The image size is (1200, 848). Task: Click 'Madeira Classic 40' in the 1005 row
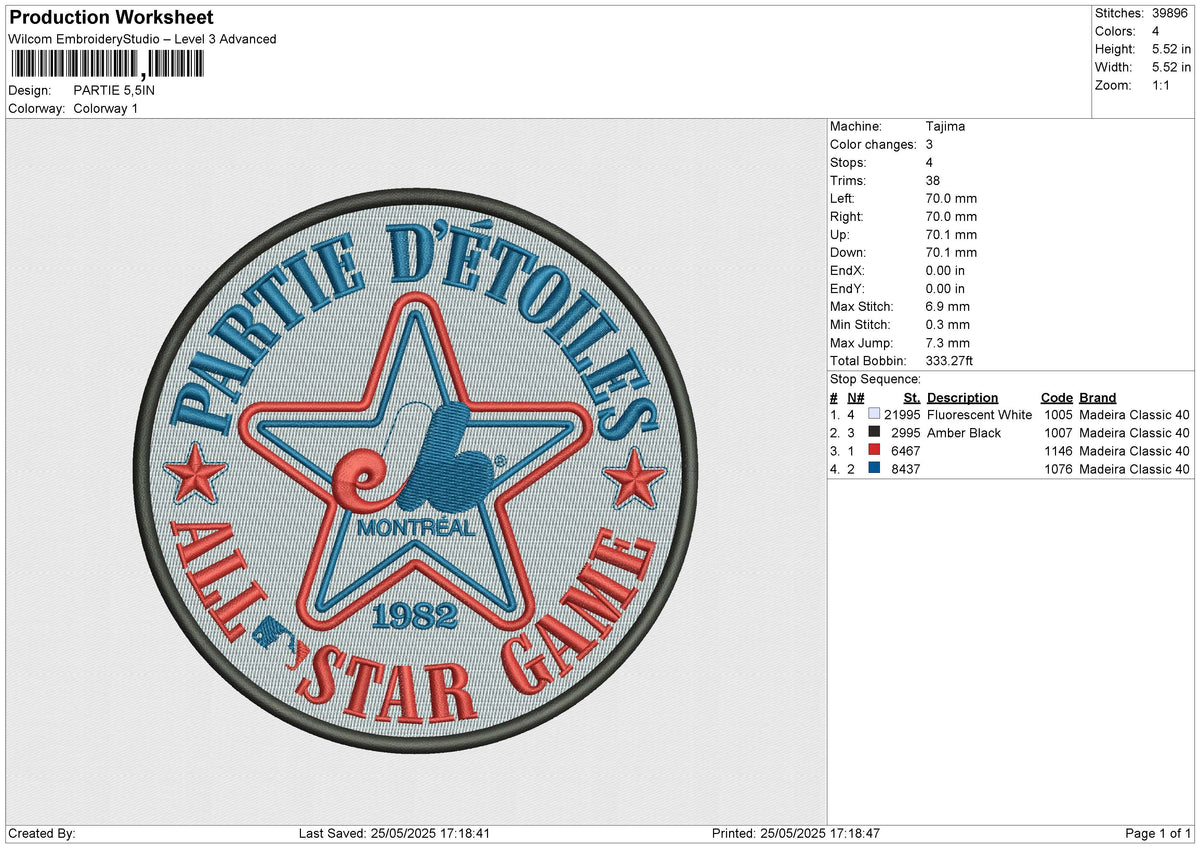pyautogui.click(x=1134, y=415)
